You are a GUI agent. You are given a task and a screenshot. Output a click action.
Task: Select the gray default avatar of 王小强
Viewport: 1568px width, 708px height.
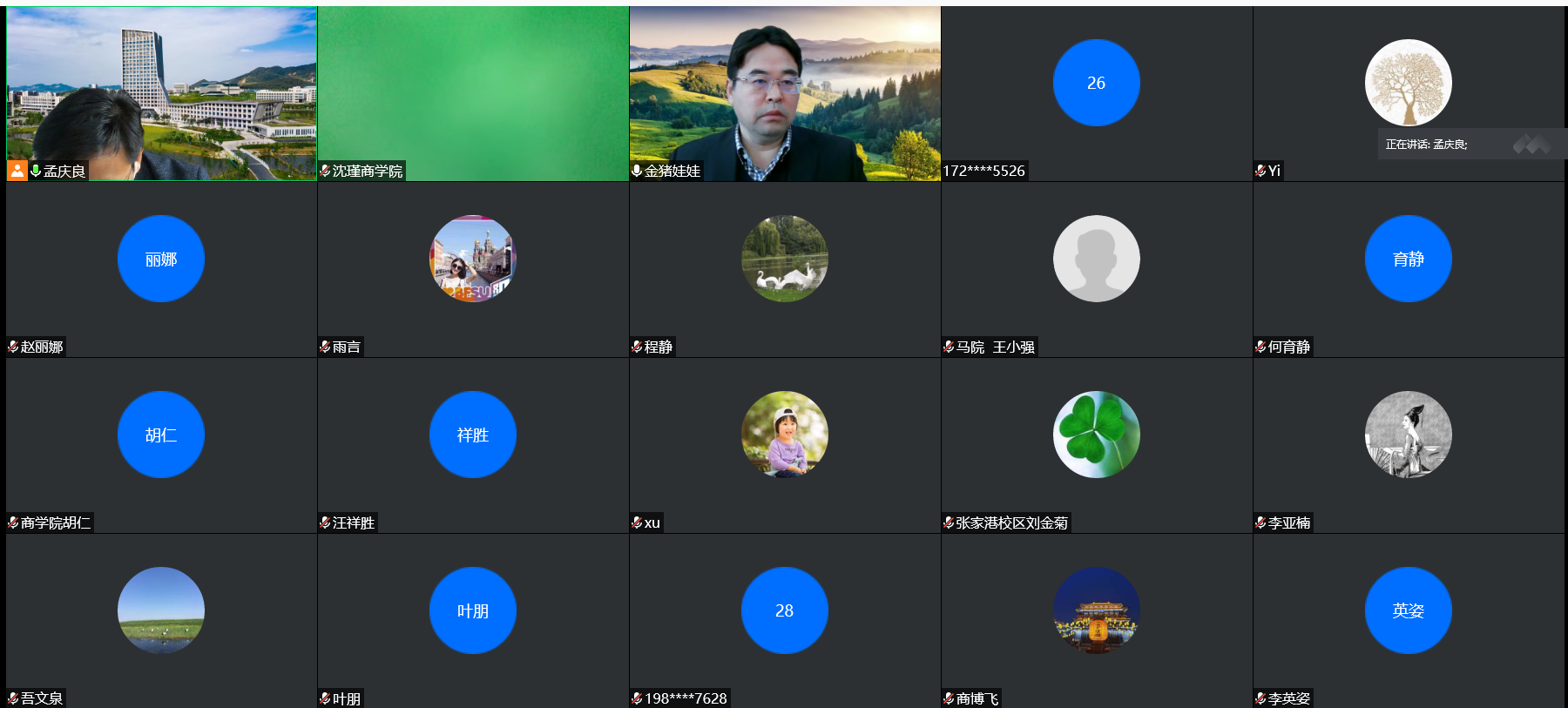pos(1096,259)
